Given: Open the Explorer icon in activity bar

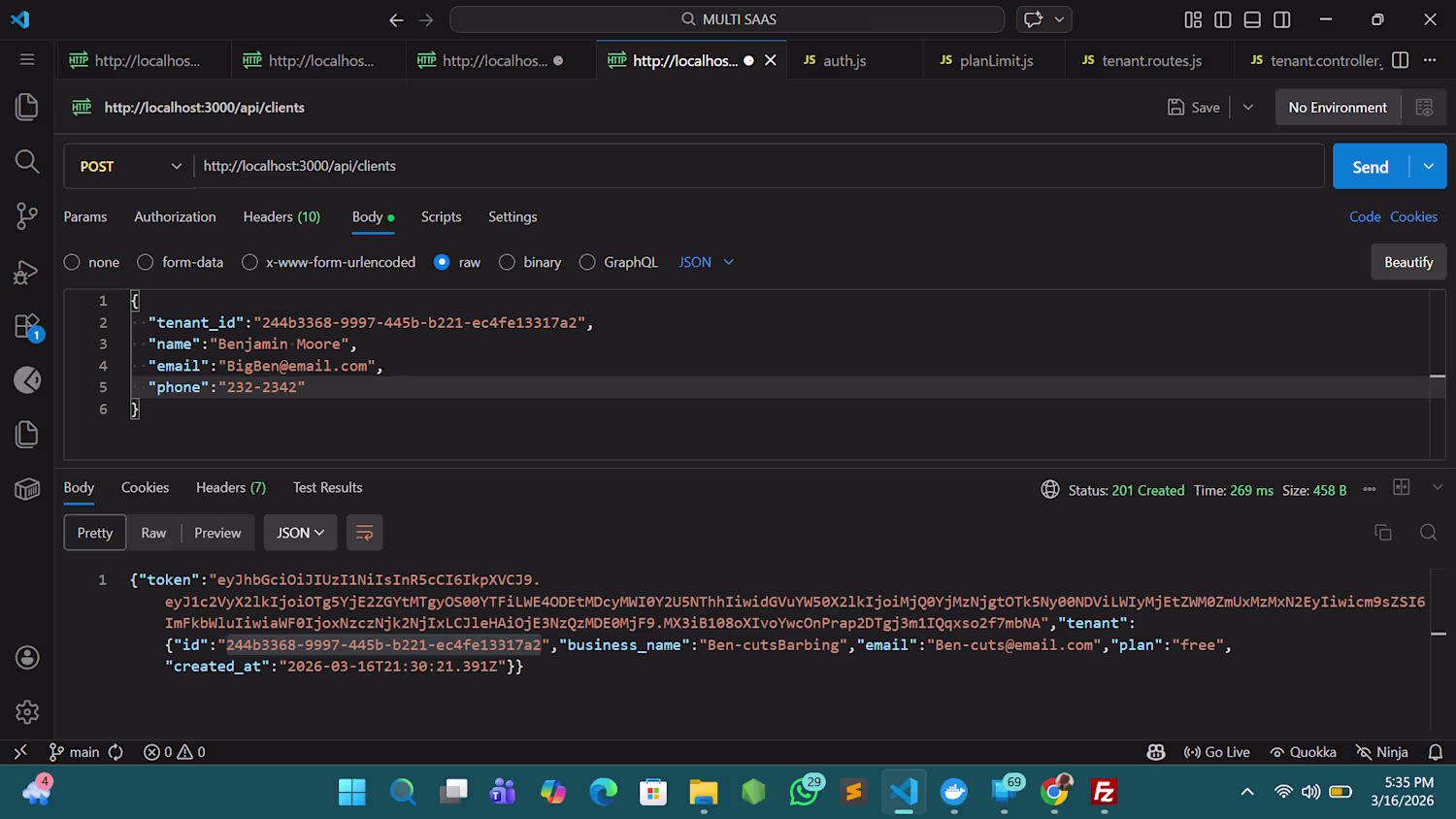Looking at the screenshot, I should tap(27, 107).
